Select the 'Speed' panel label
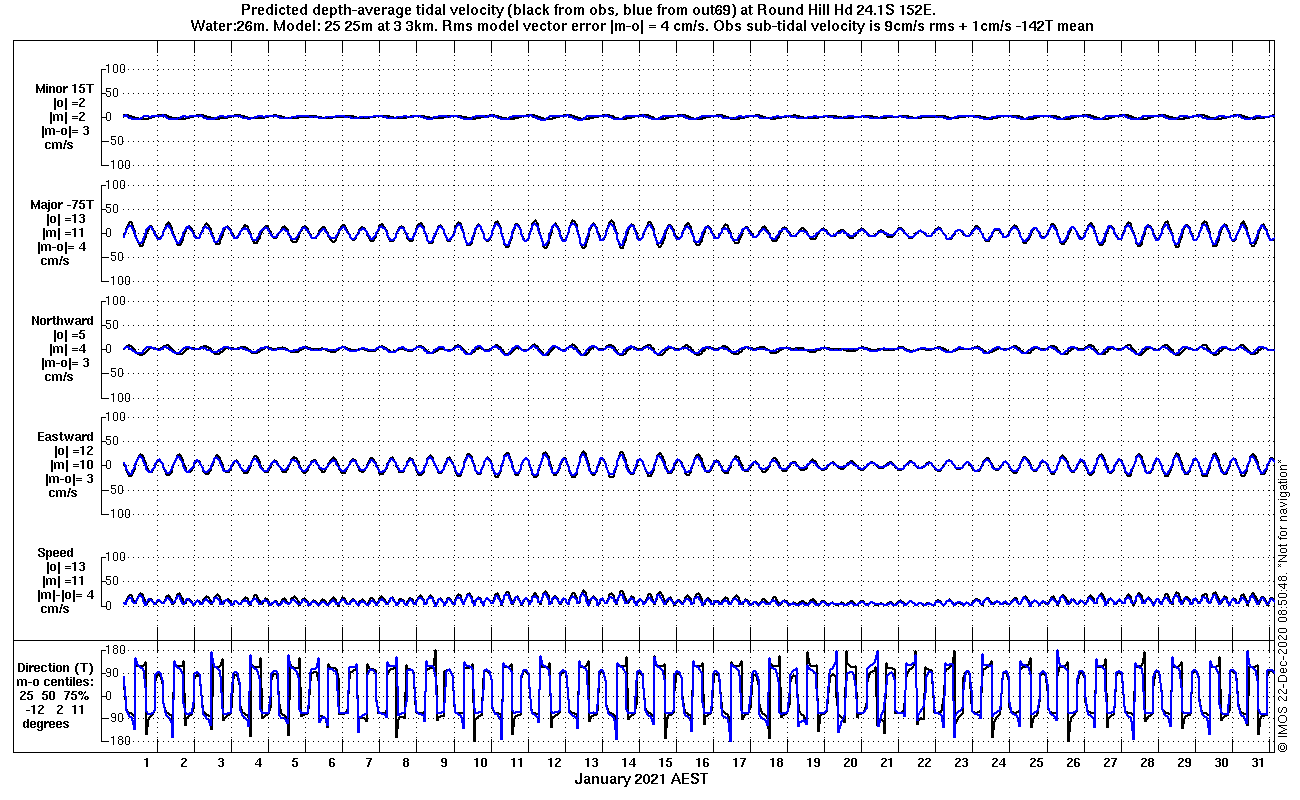 coord(55,552)
